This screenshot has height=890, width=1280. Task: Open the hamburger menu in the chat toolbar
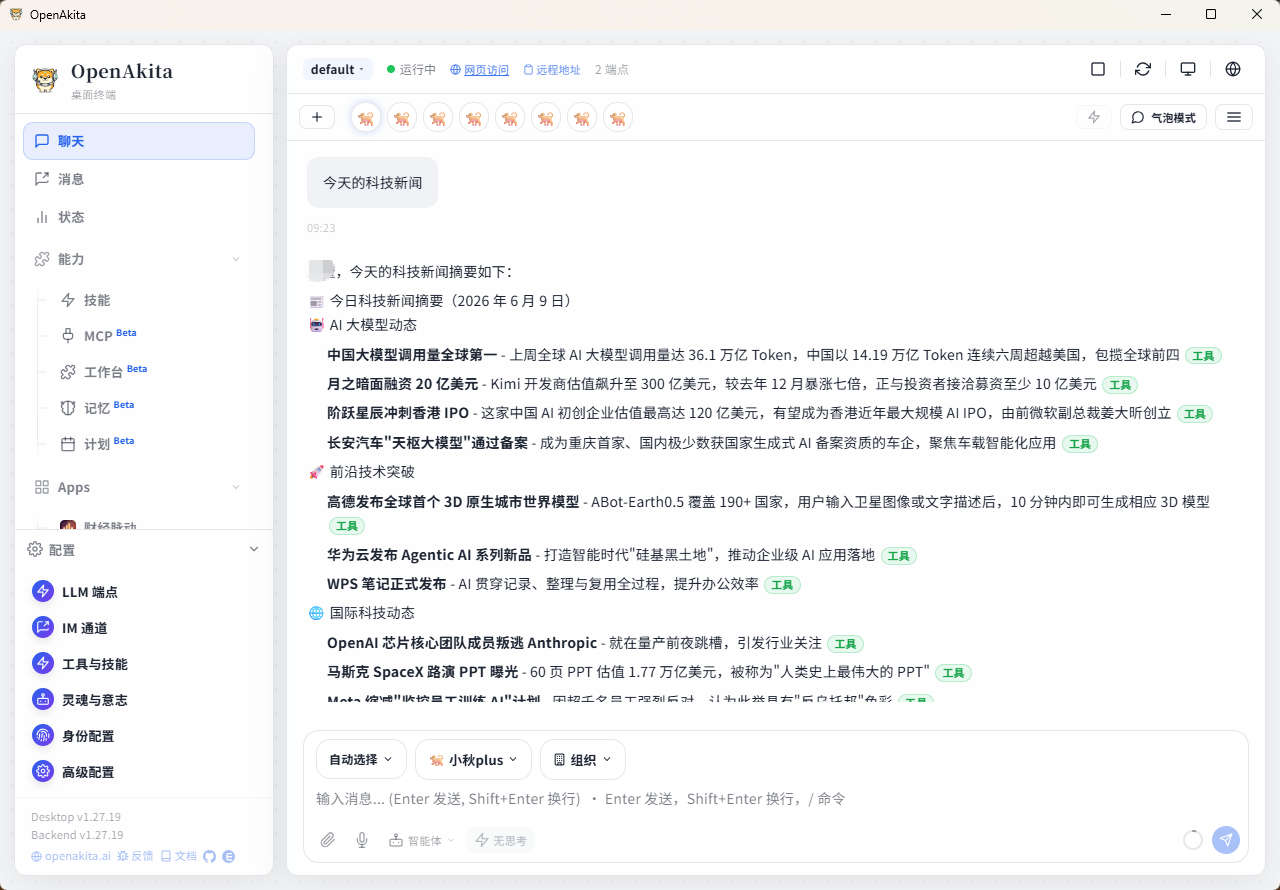tap(1234, 117)
